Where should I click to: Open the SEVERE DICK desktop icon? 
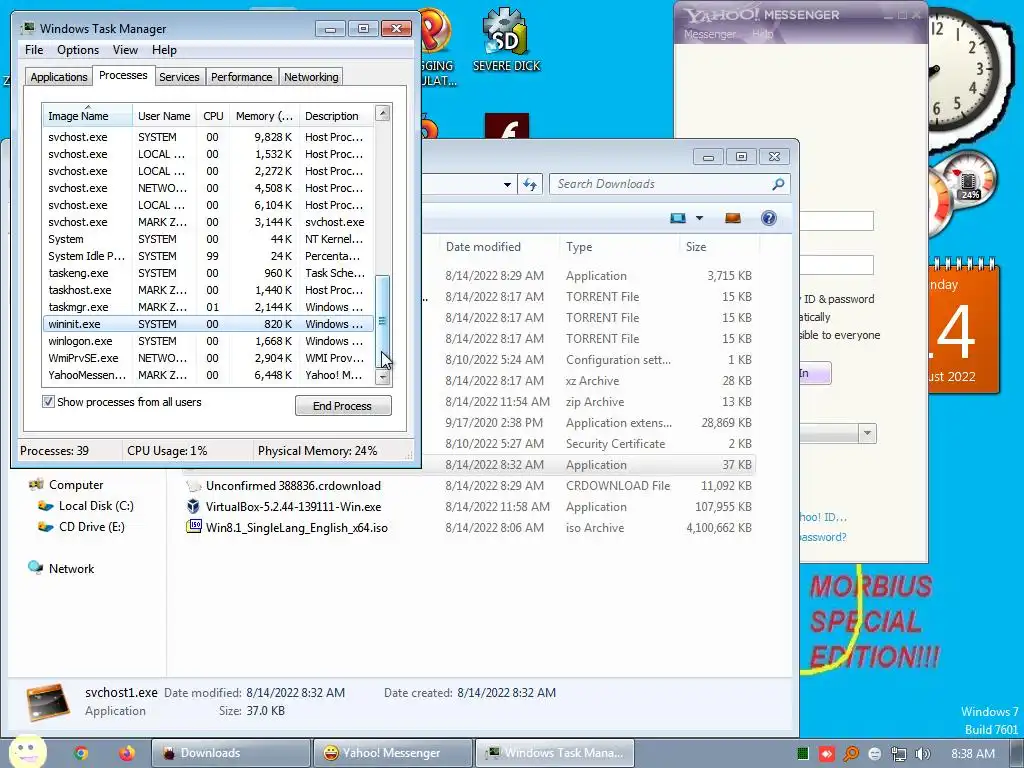[x=506, y=39]
